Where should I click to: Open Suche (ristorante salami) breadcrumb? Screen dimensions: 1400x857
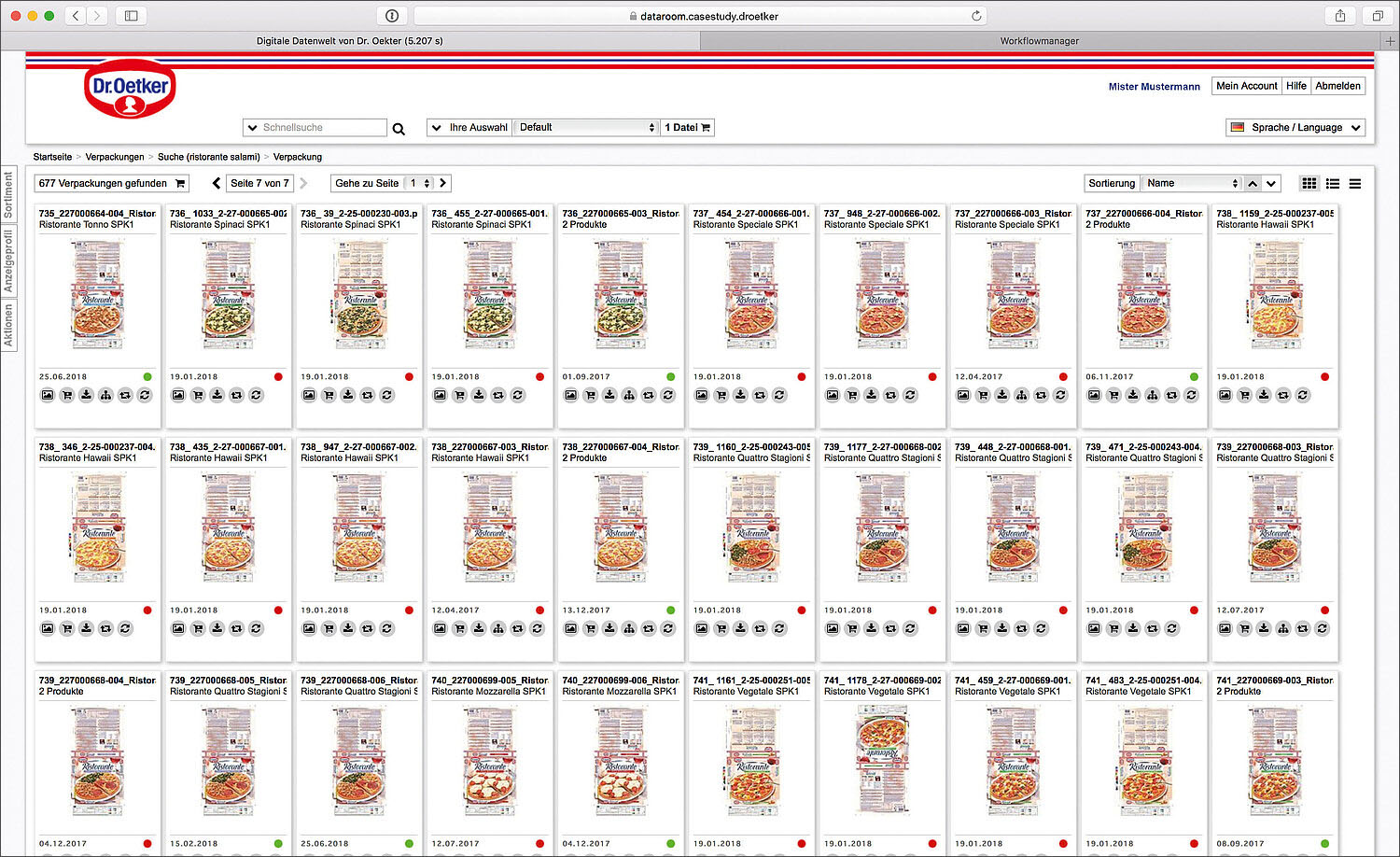pyautogui.click(x=208, y=157)
